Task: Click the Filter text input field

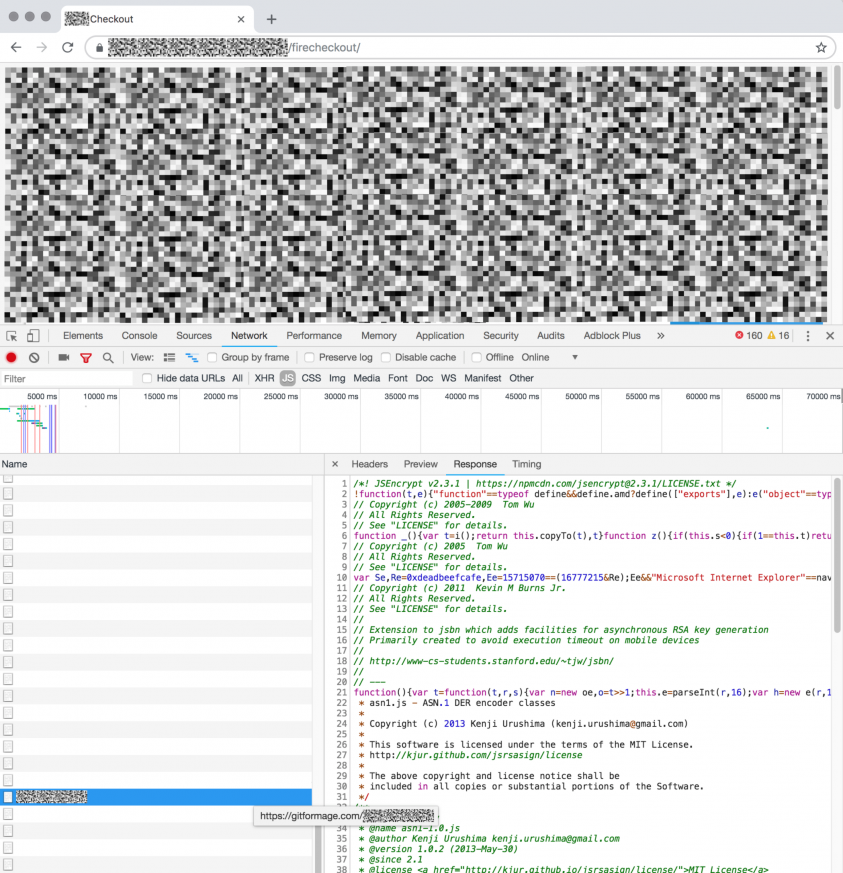Action: [x=65, y=379]
